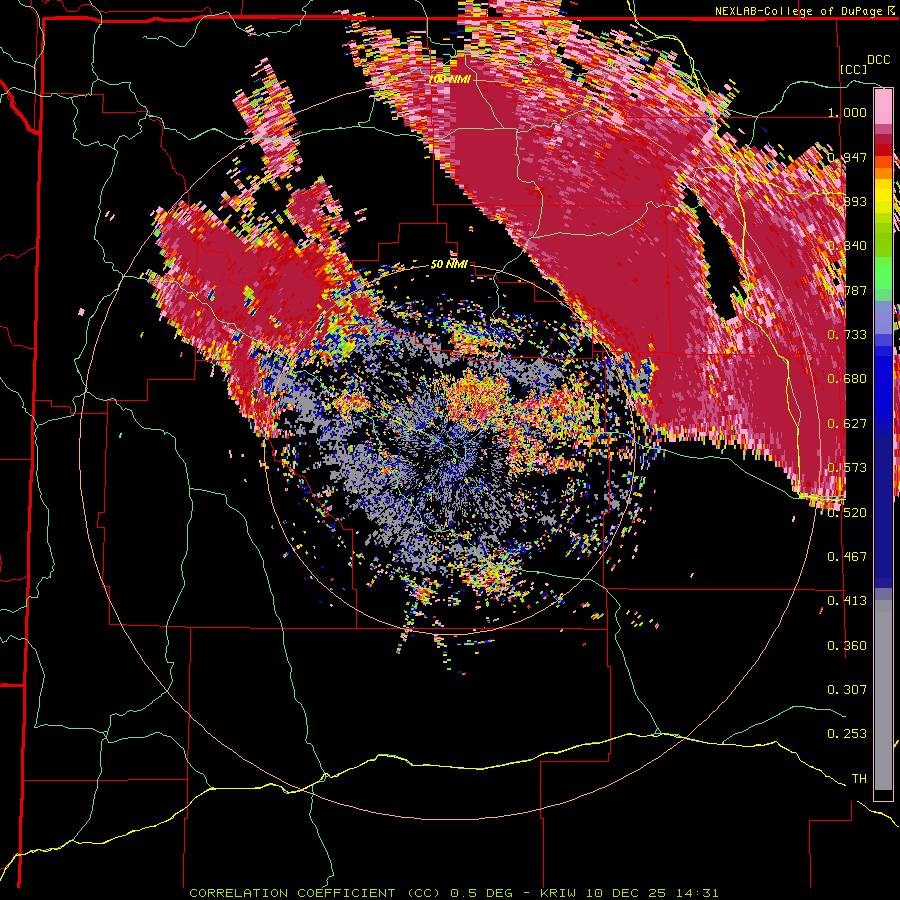
Task: Click the 50 NMI range ring label
Action: 449,265
